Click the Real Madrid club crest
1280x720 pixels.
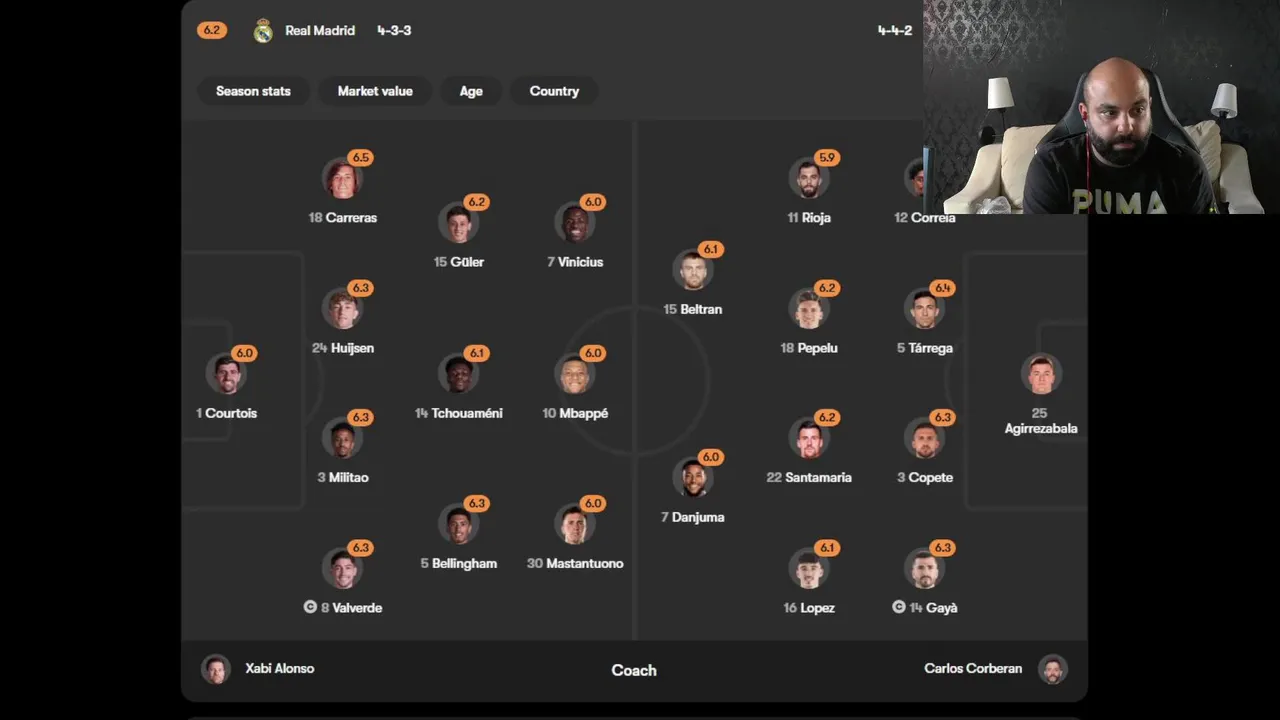263,31
